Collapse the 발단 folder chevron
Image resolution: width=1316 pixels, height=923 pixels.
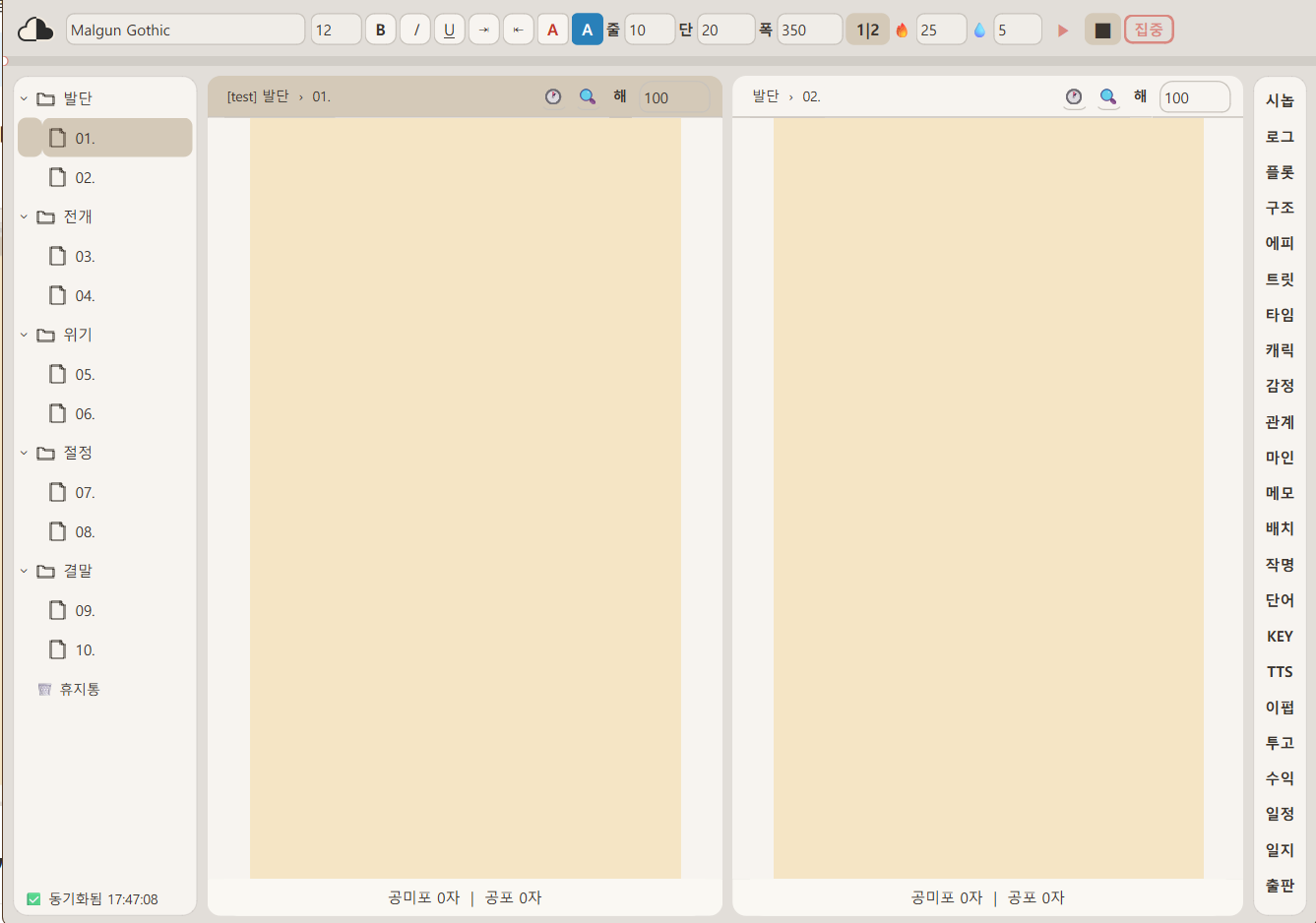point(25,98)
